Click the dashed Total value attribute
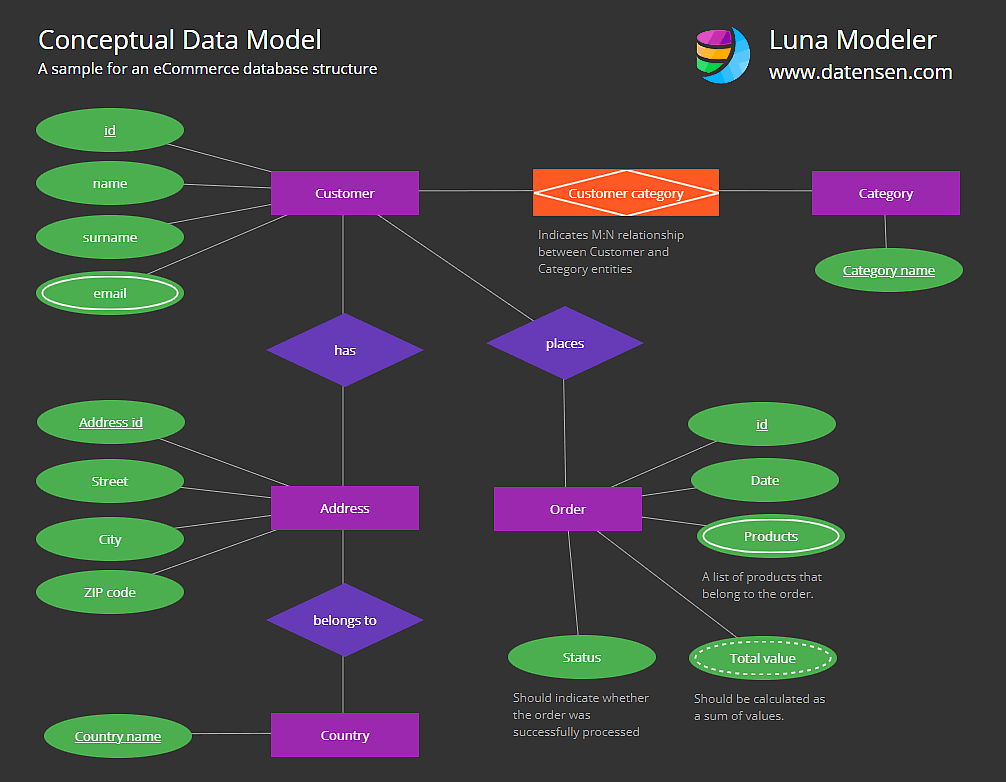1006x782 pixels. (762, 658)
